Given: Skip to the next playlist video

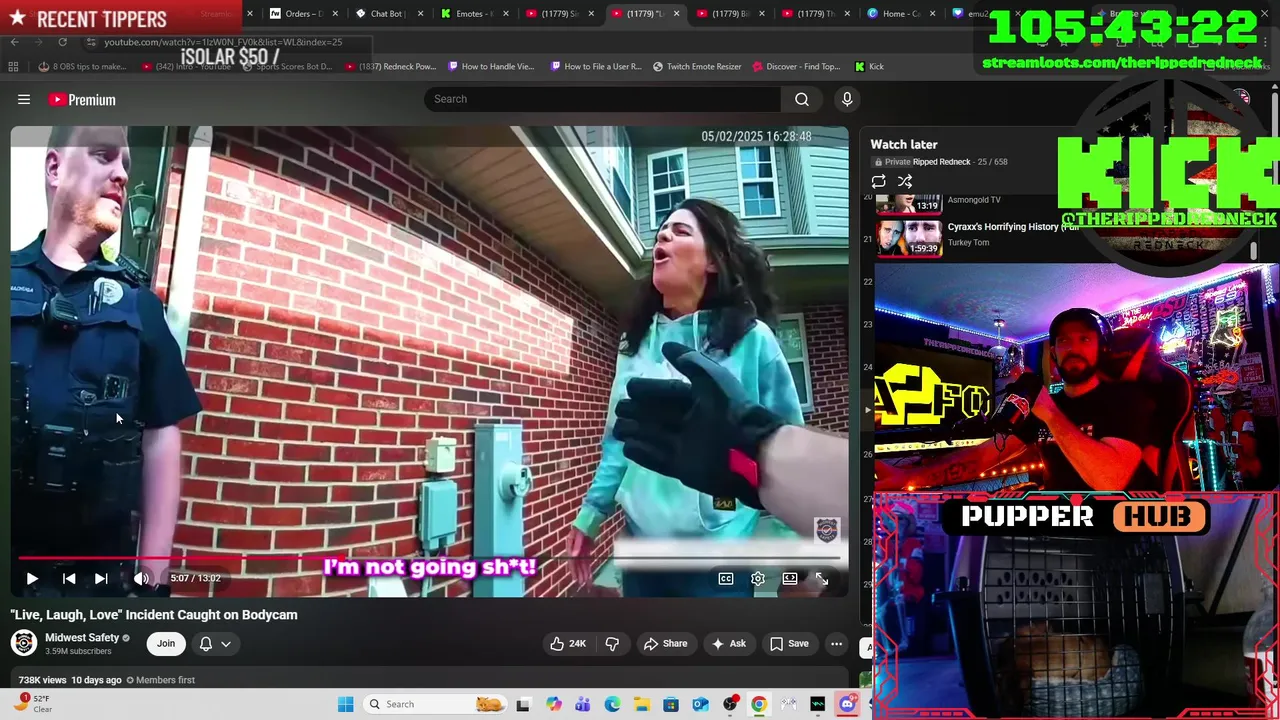Looking at the screenshot, I should coord(101,578).
